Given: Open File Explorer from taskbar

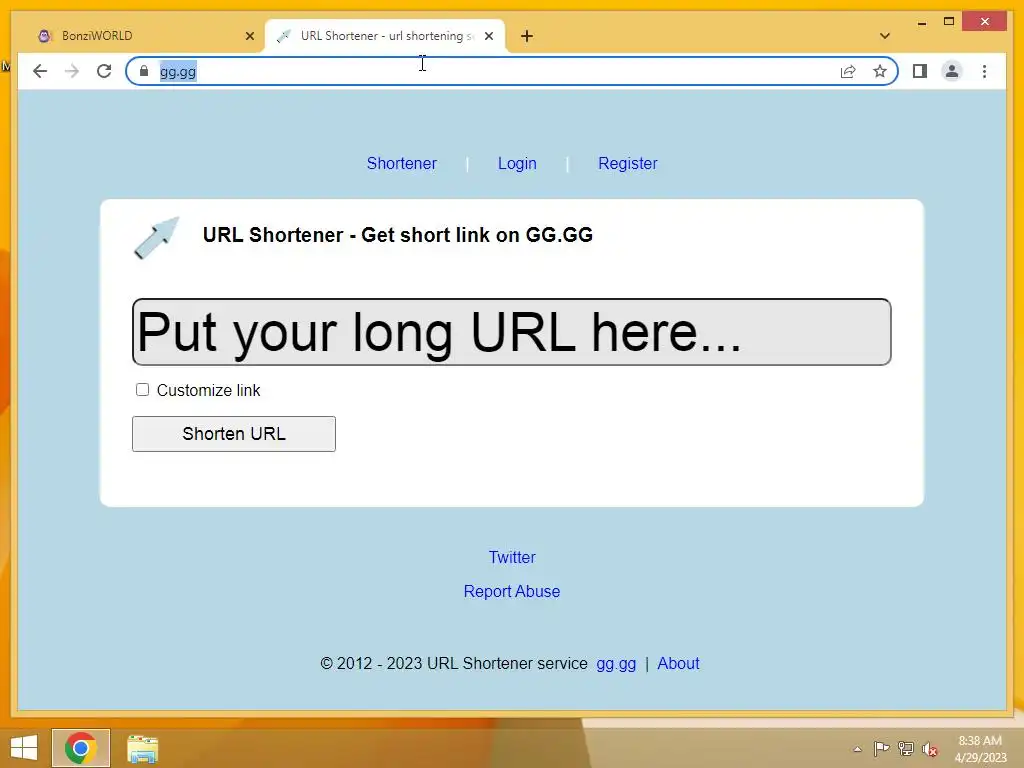Looking at the screenshot, I should click(x=142, y=748).
